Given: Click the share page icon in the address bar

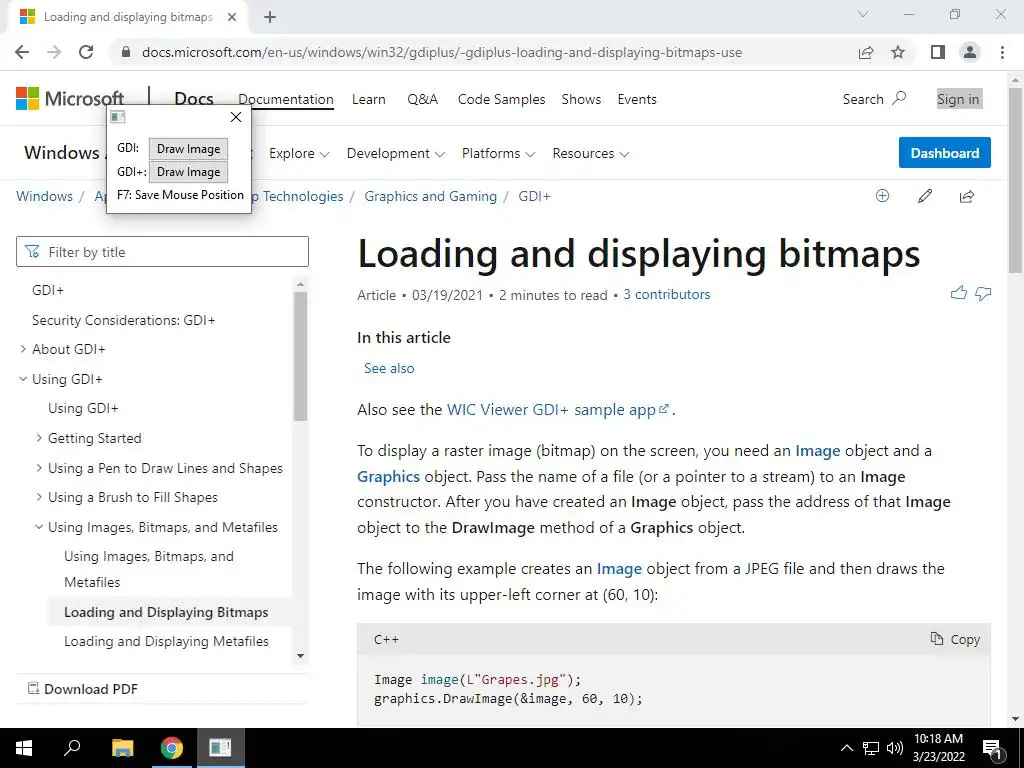Looking at the screenshot, I should (866, 52).
